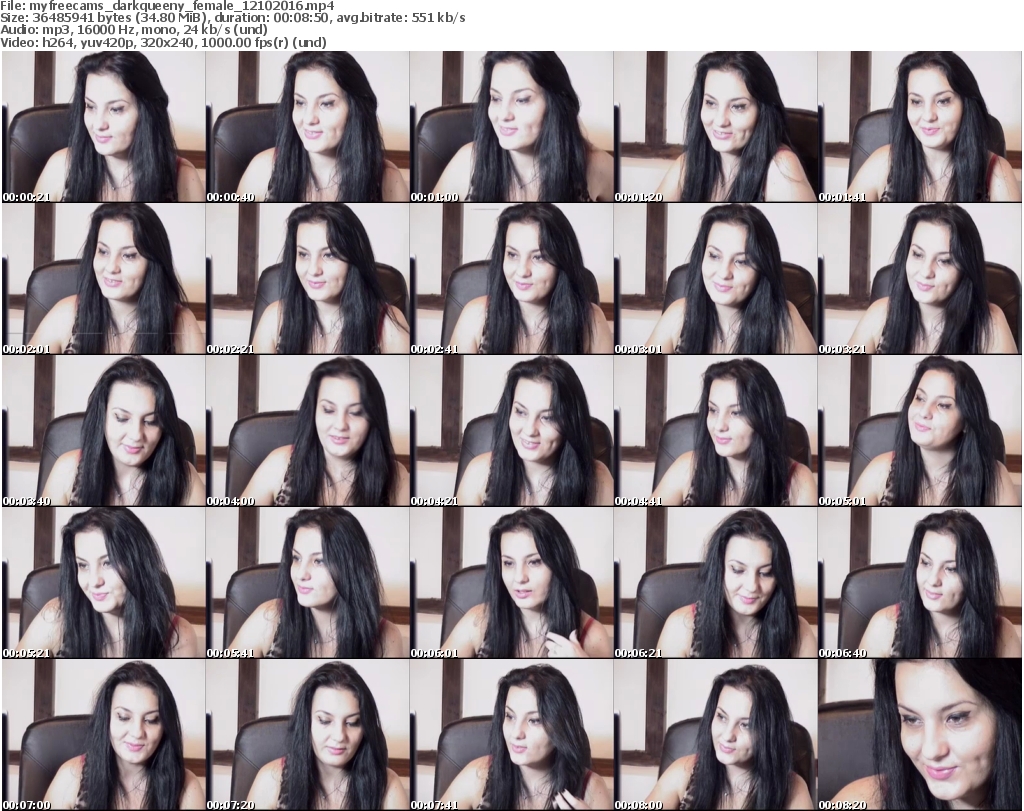The height and width of the screenshot is (811, 1024).
Task: Open the thumbnail at 00:05:01
Action: pyautogui.click(x=920, y=431)
